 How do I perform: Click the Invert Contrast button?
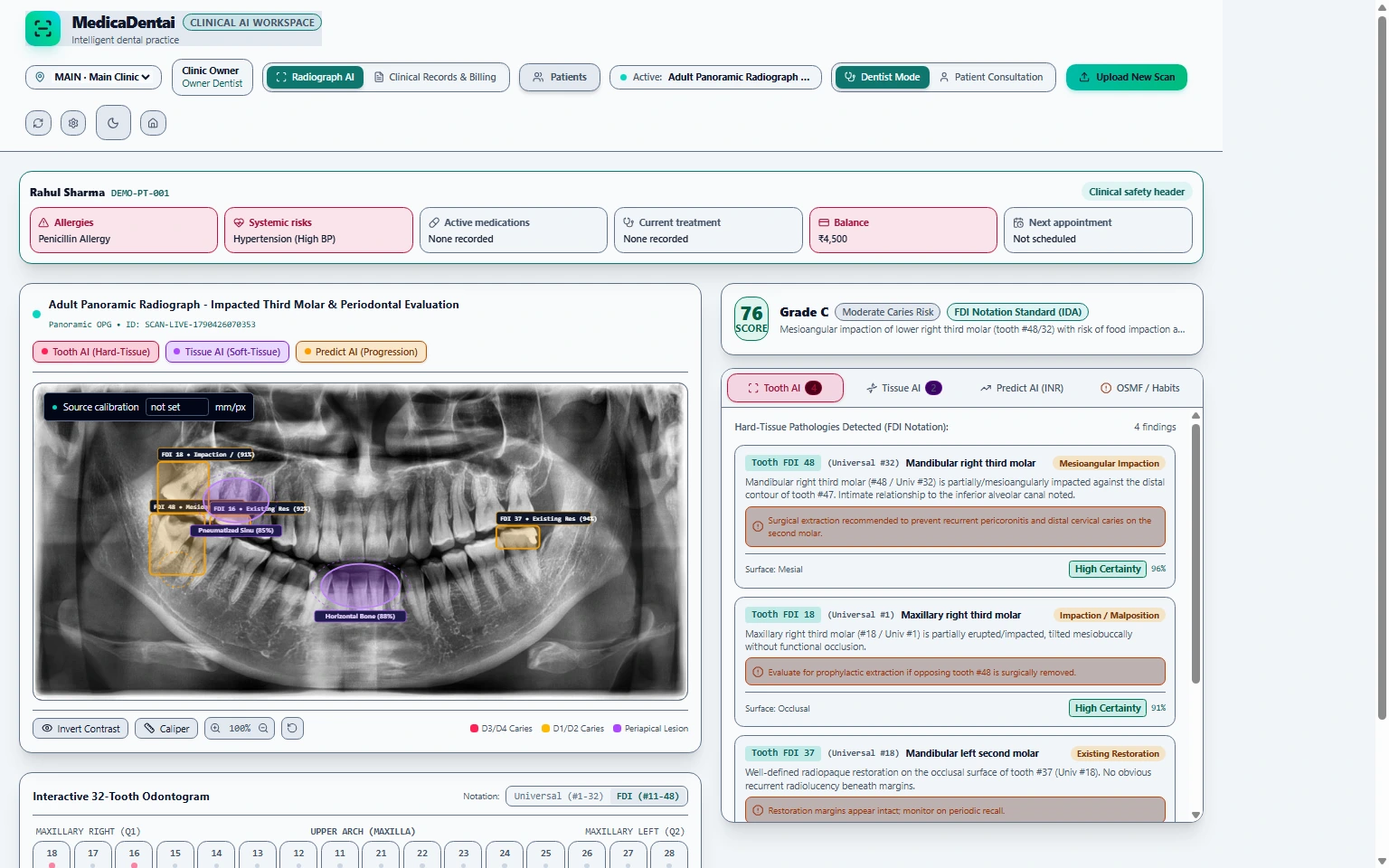coord(80,728)
